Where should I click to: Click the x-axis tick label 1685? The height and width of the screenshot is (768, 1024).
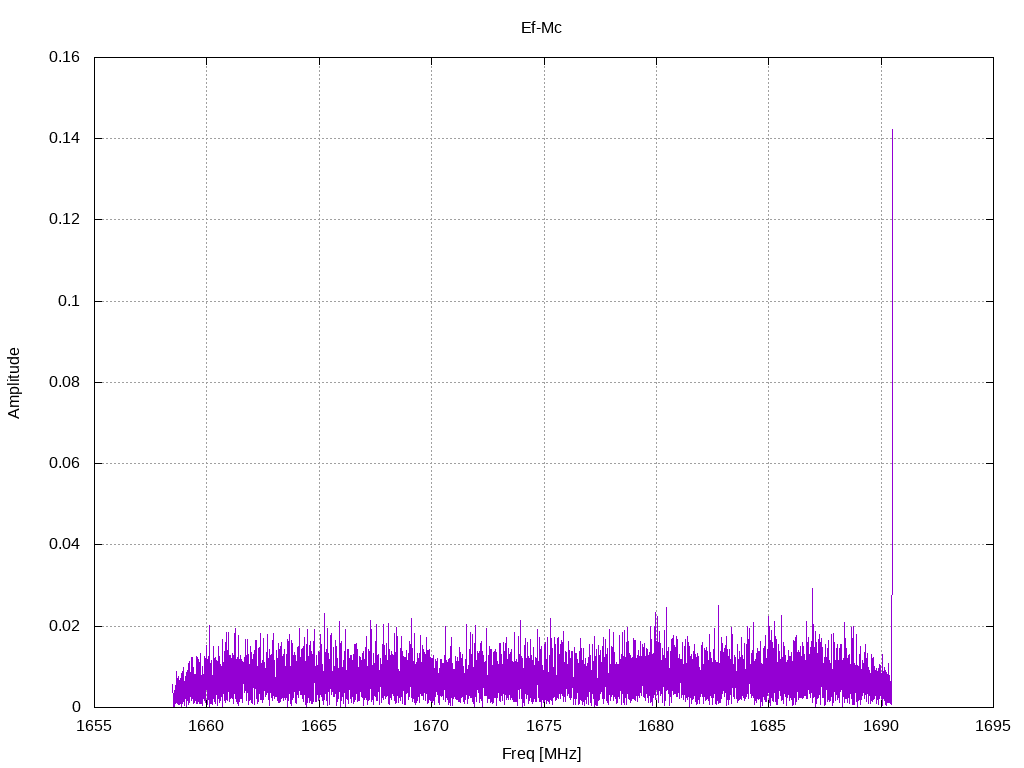769,726
